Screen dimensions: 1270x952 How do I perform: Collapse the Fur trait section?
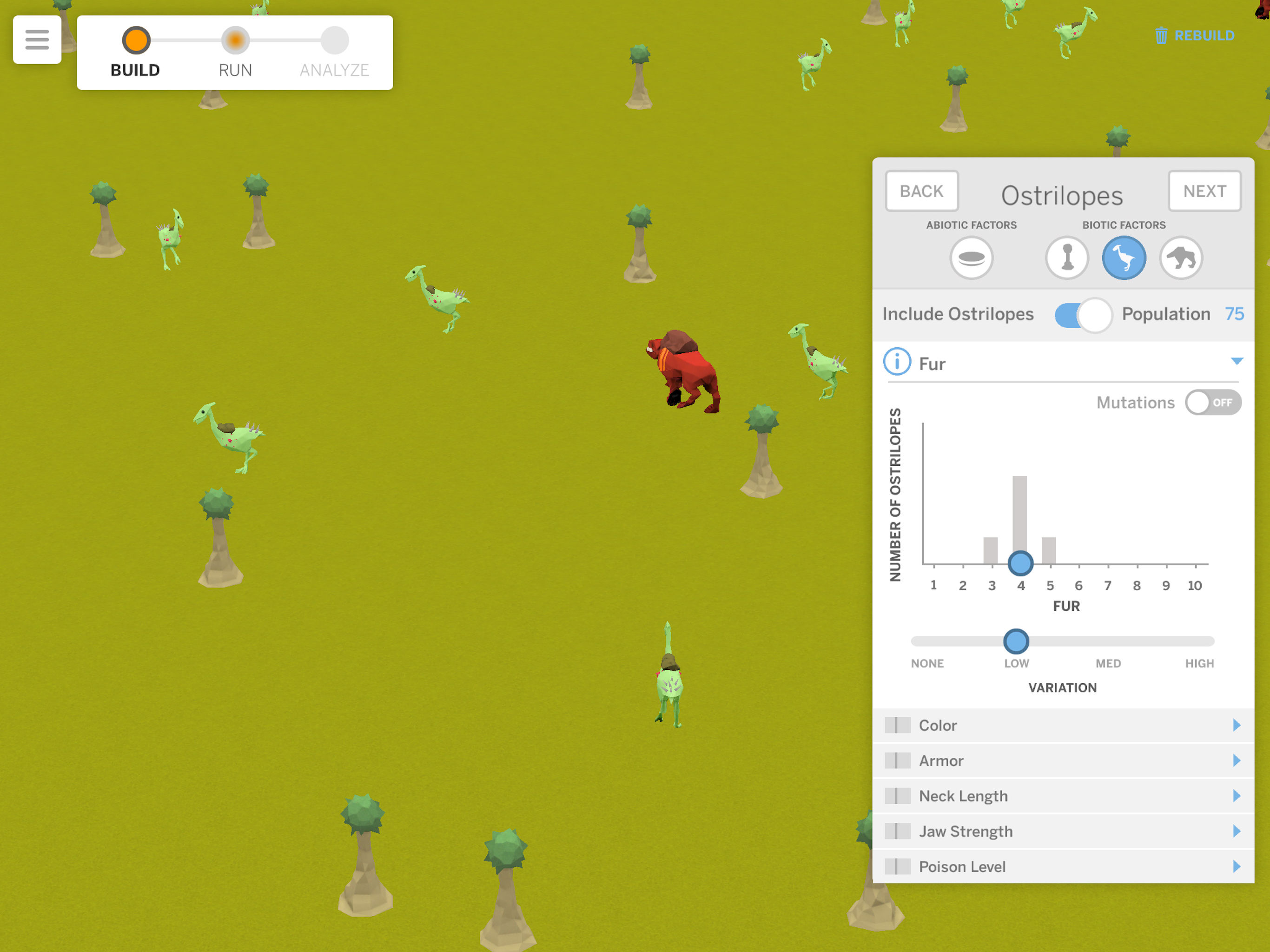(x=1237, y=362)
